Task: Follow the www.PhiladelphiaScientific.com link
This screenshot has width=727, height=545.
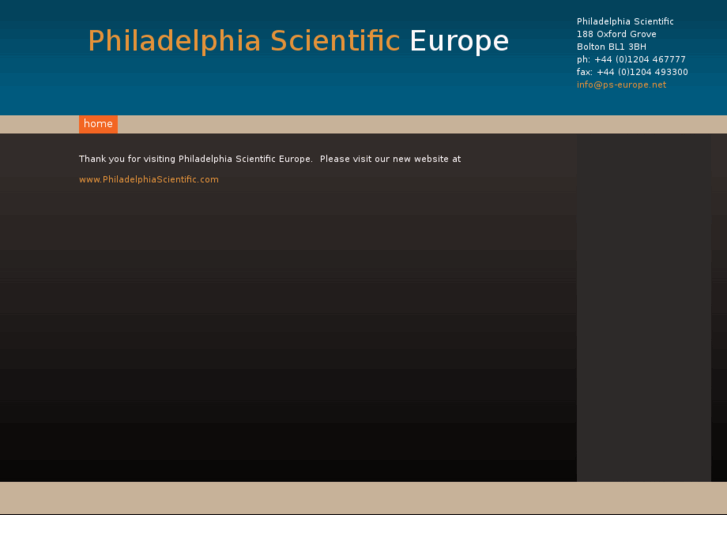Action: (149, 180)
